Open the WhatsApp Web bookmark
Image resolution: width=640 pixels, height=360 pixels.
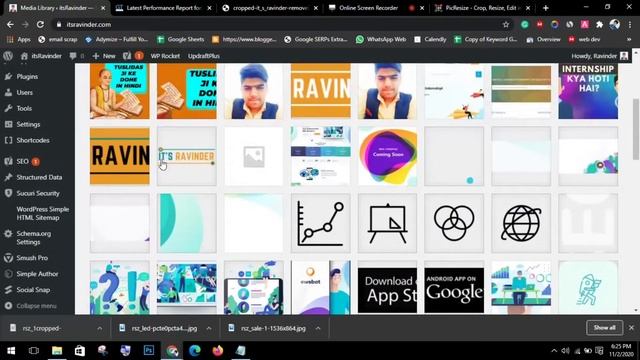(381, 40)
